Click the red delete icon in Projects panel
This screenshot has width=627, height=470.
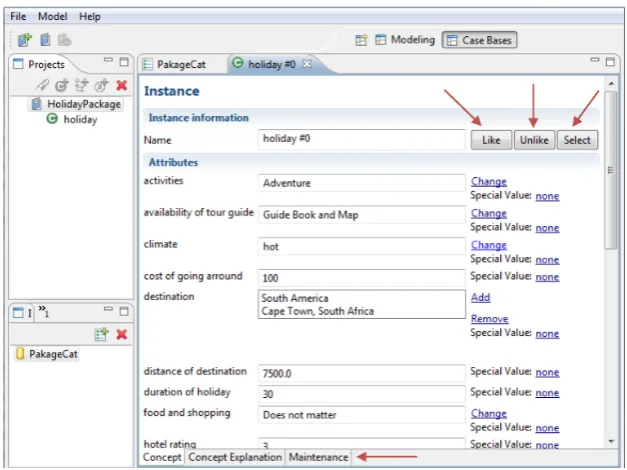tap(122, 85)
